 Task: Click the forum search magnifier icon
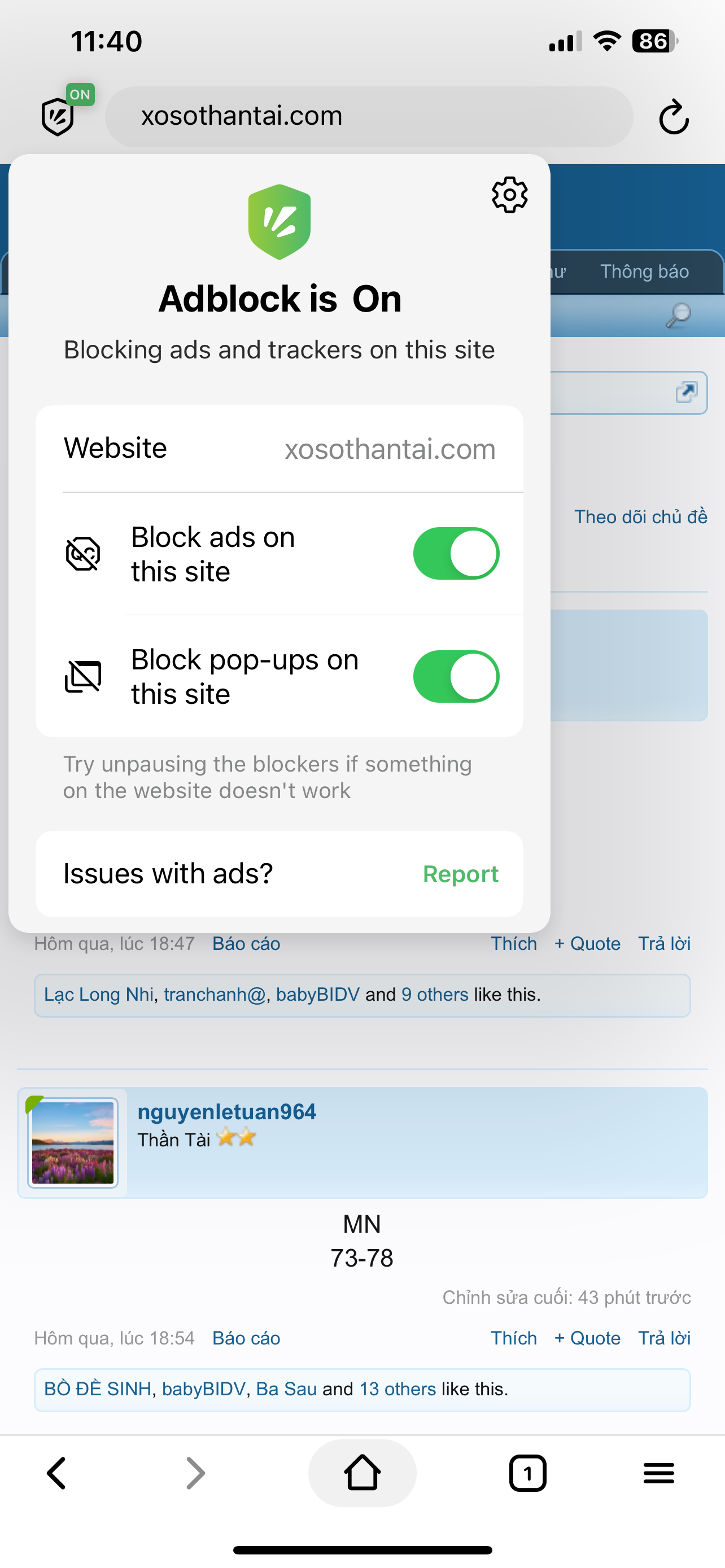coord(678,316)
